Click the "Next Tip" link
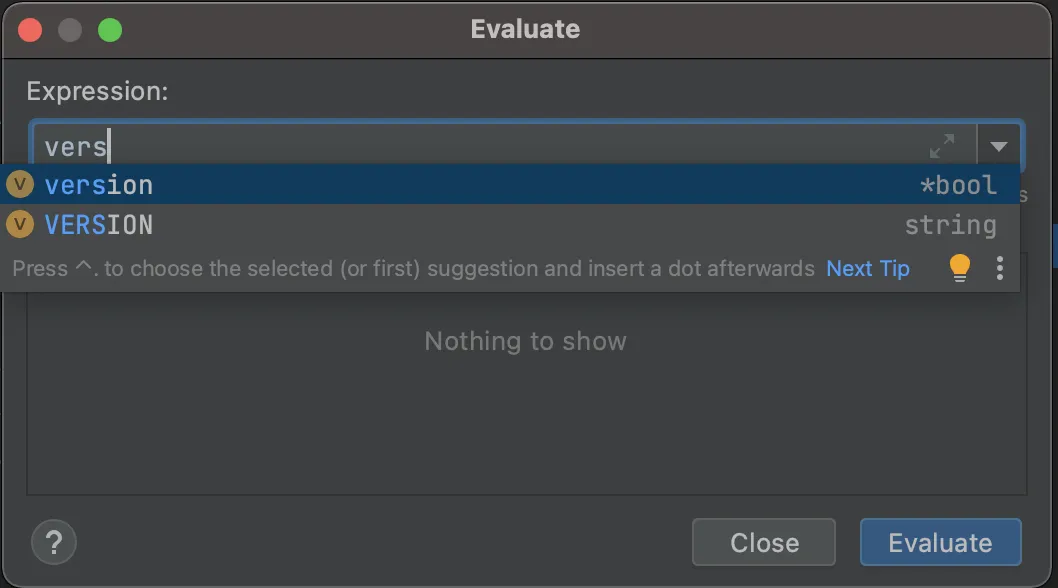1058x588 pixels. tap(868, 268)
